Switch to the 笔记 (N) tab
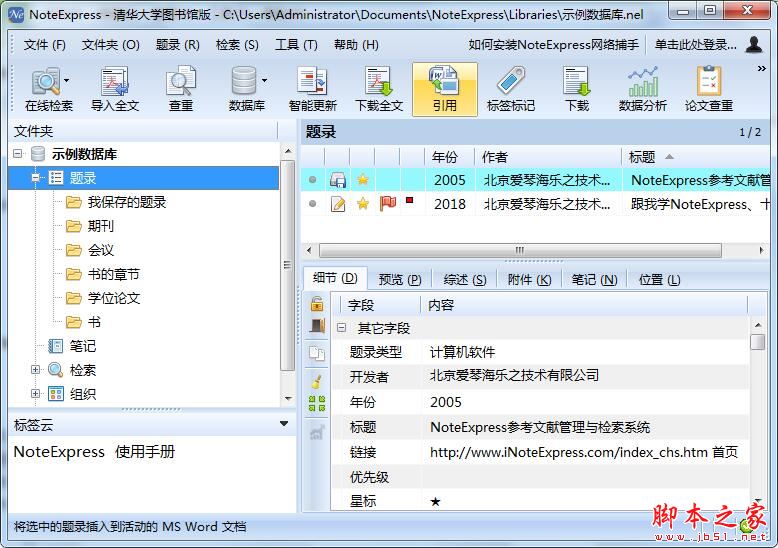This screenshot has height=548, width=778. point(594,280)
